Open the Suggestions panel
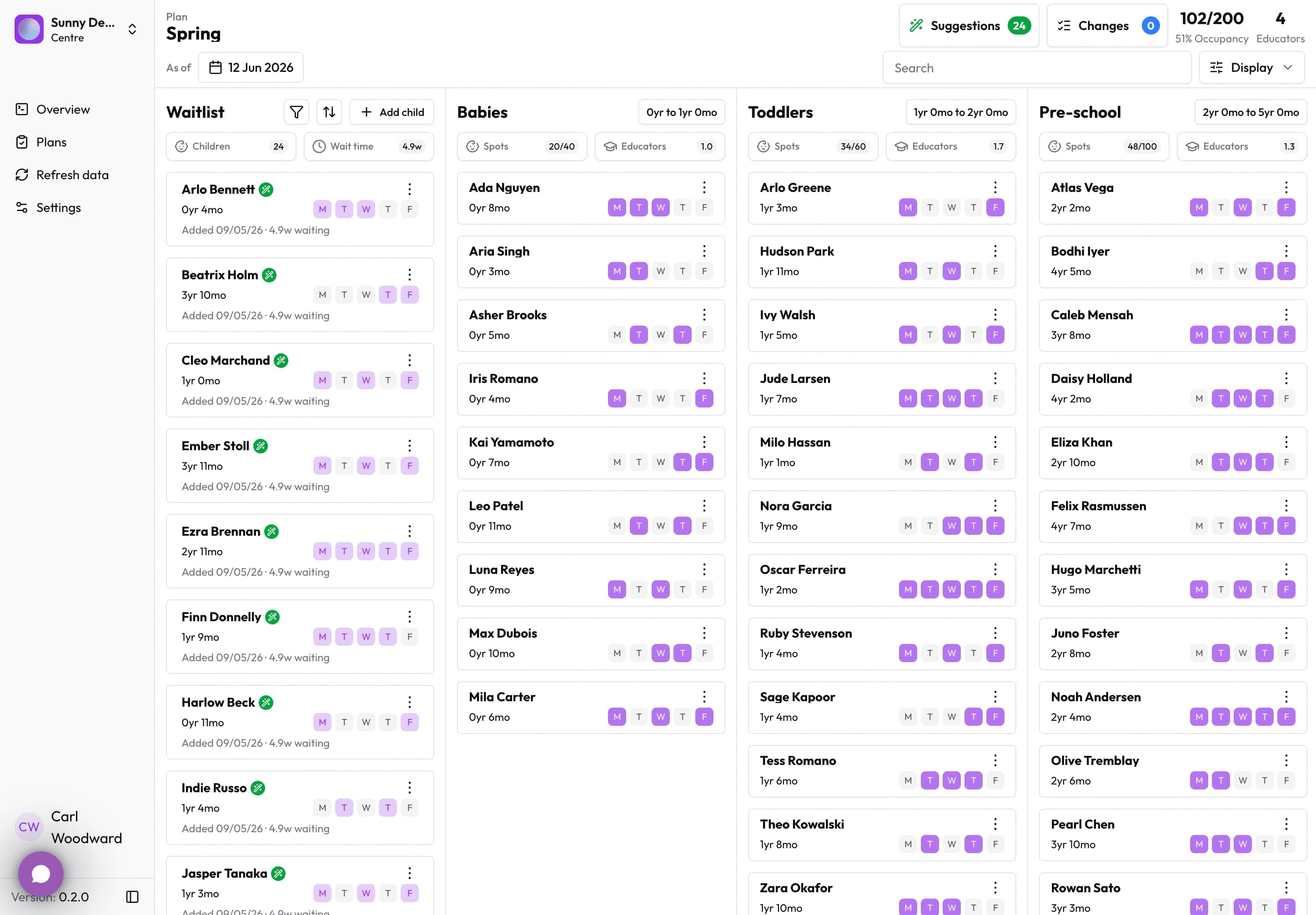 point(969,26)
